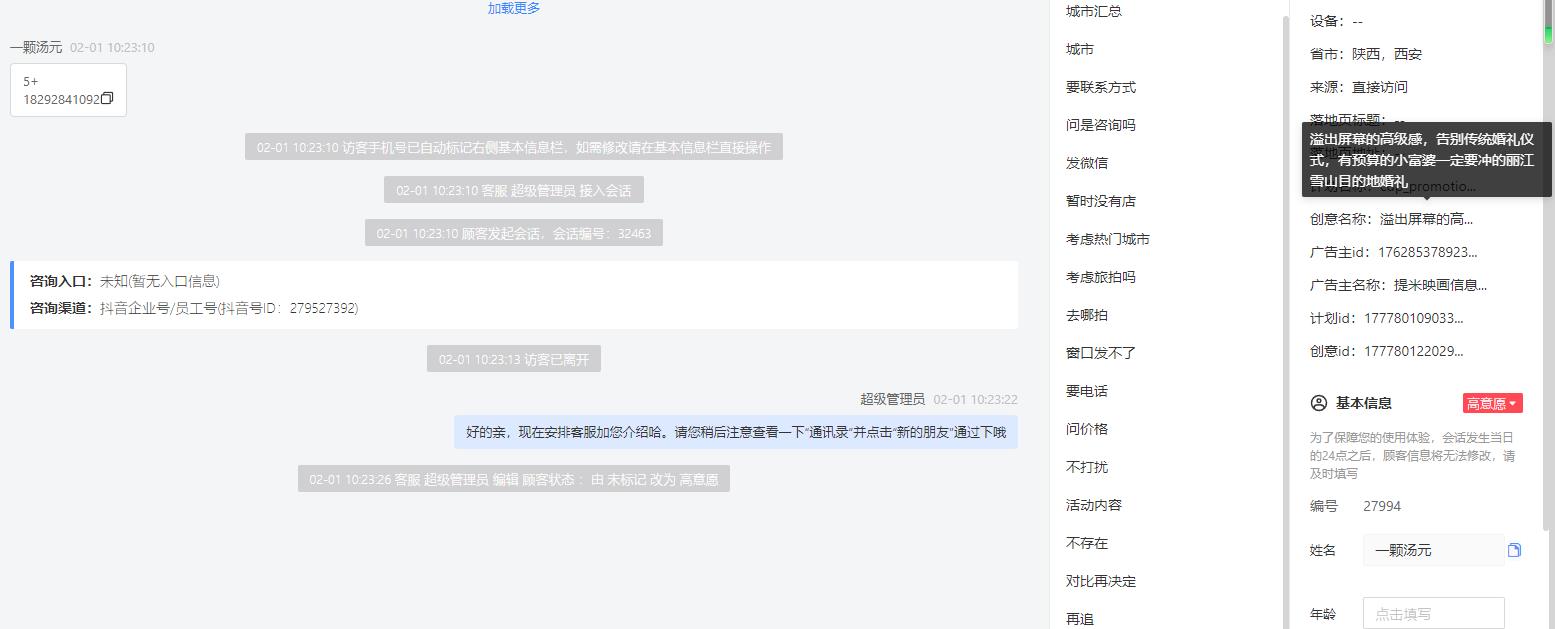Screen dimensions: 1555x629
Task: Click the 设备 entry in visitor info
Action: (x=1336, y=21)
